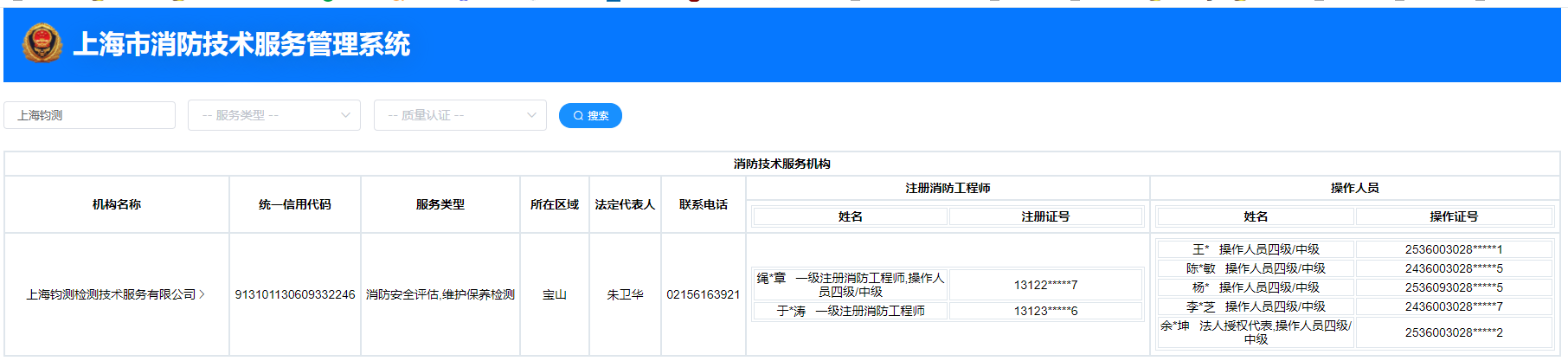
Task: Click the fire department emblem logo
Action: pyautogui.click(x=42, y=43)
